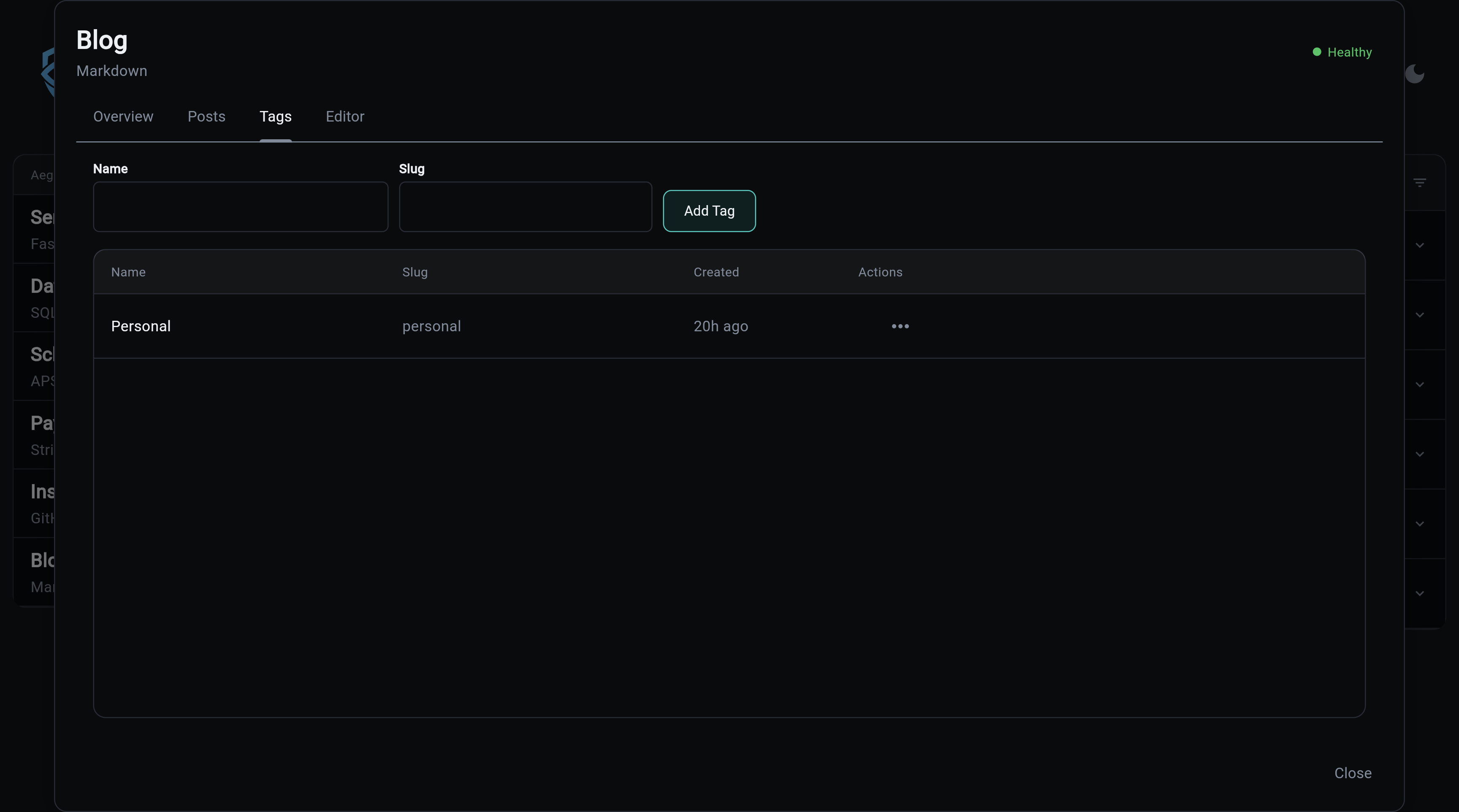Select the "personal" slug cell
This screenshot has width=1459, height=812.
pos(431,327)
